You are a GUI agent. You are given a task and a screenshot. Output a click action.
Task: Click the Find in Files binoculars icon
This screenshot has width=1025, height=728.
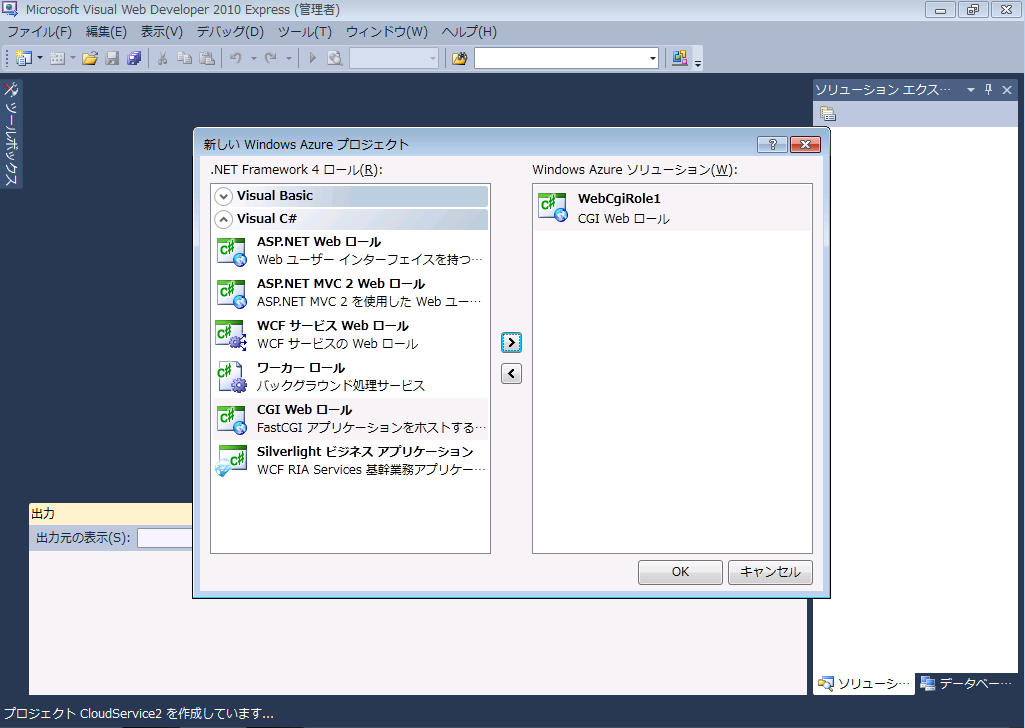pyautogui.click(x=460, y=58)
